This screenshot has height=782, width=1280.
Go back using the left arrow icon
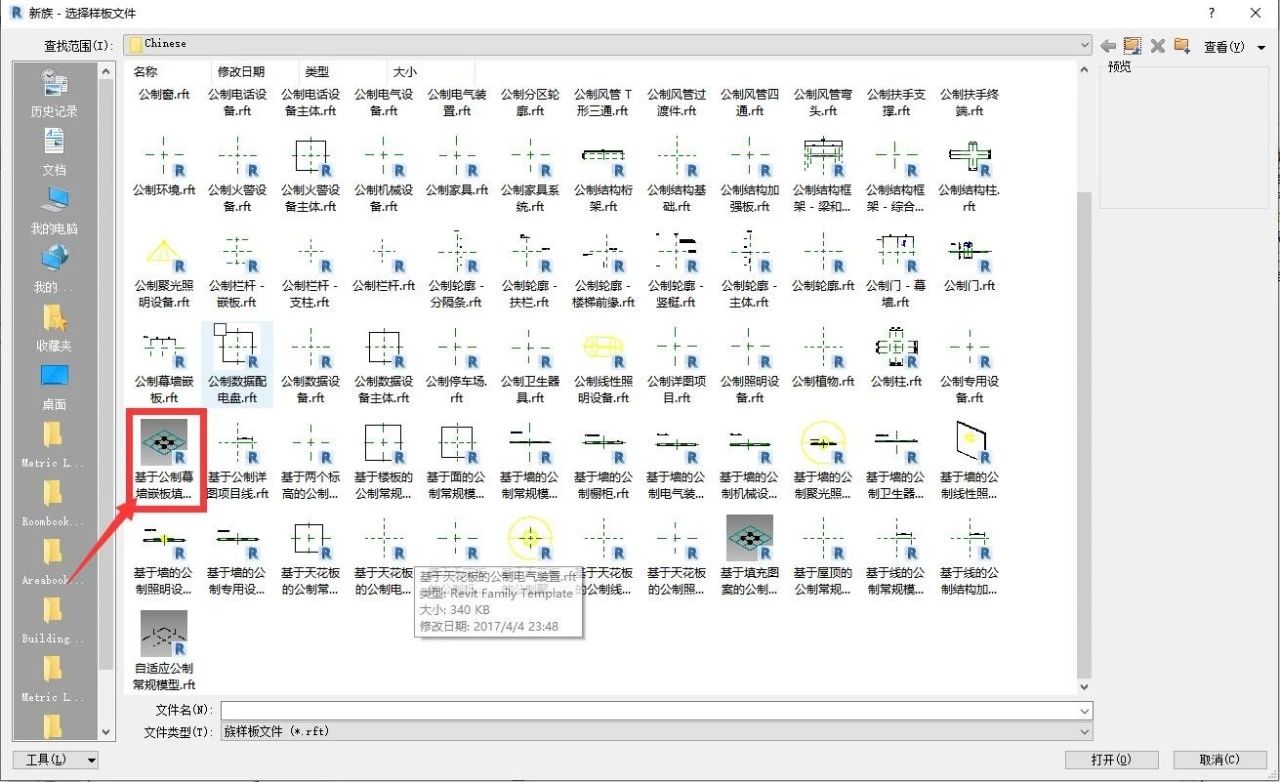tap(1108, 46)
